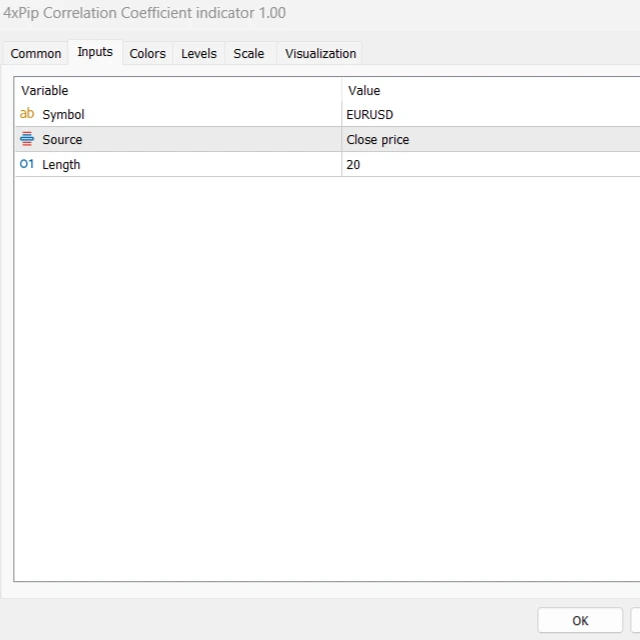
Task: Select the Length variable name
Action: pyautogui.click(x=61, y=164)
